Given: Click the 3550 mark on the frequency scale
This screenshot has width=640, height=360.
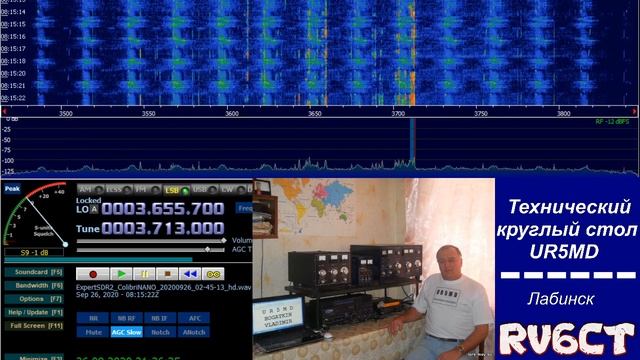Looking at the screenshot, I should coord(149,113).
